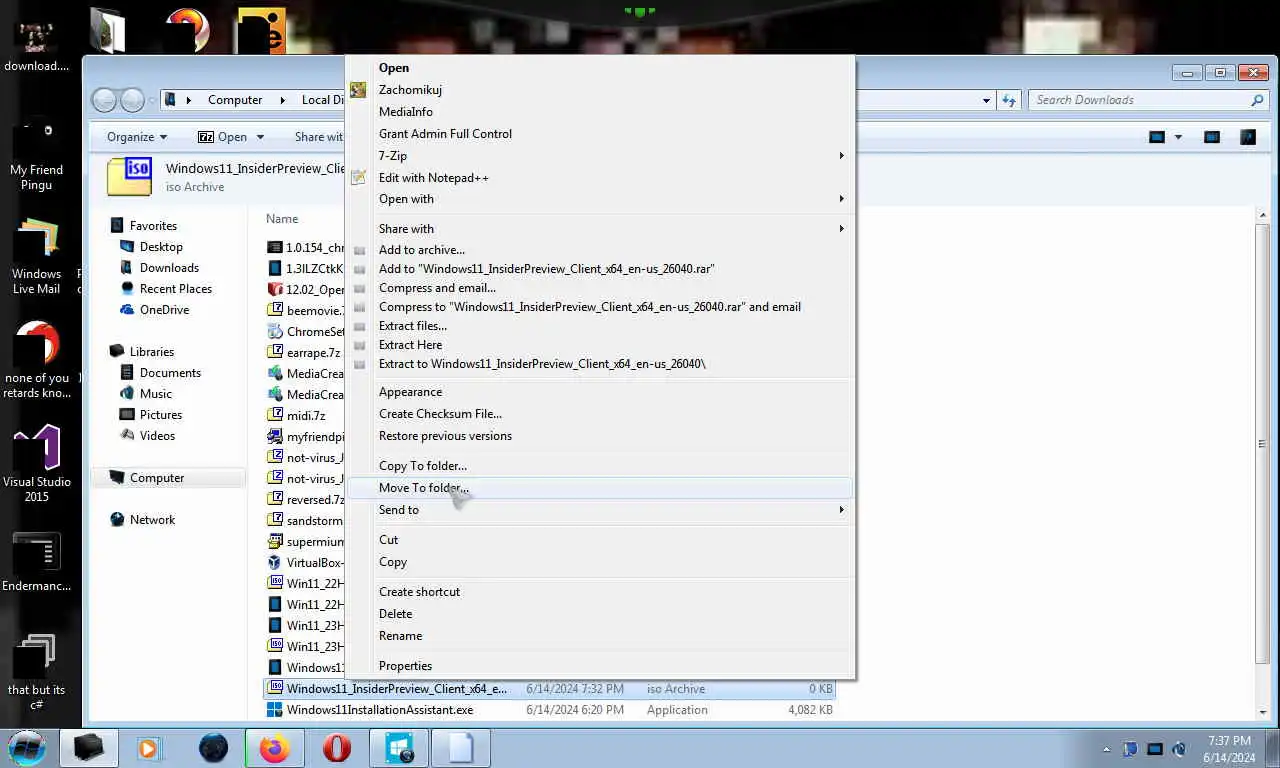Choose Extract files...
This screenshot has width=1280, height=768.
pos(599,326)
